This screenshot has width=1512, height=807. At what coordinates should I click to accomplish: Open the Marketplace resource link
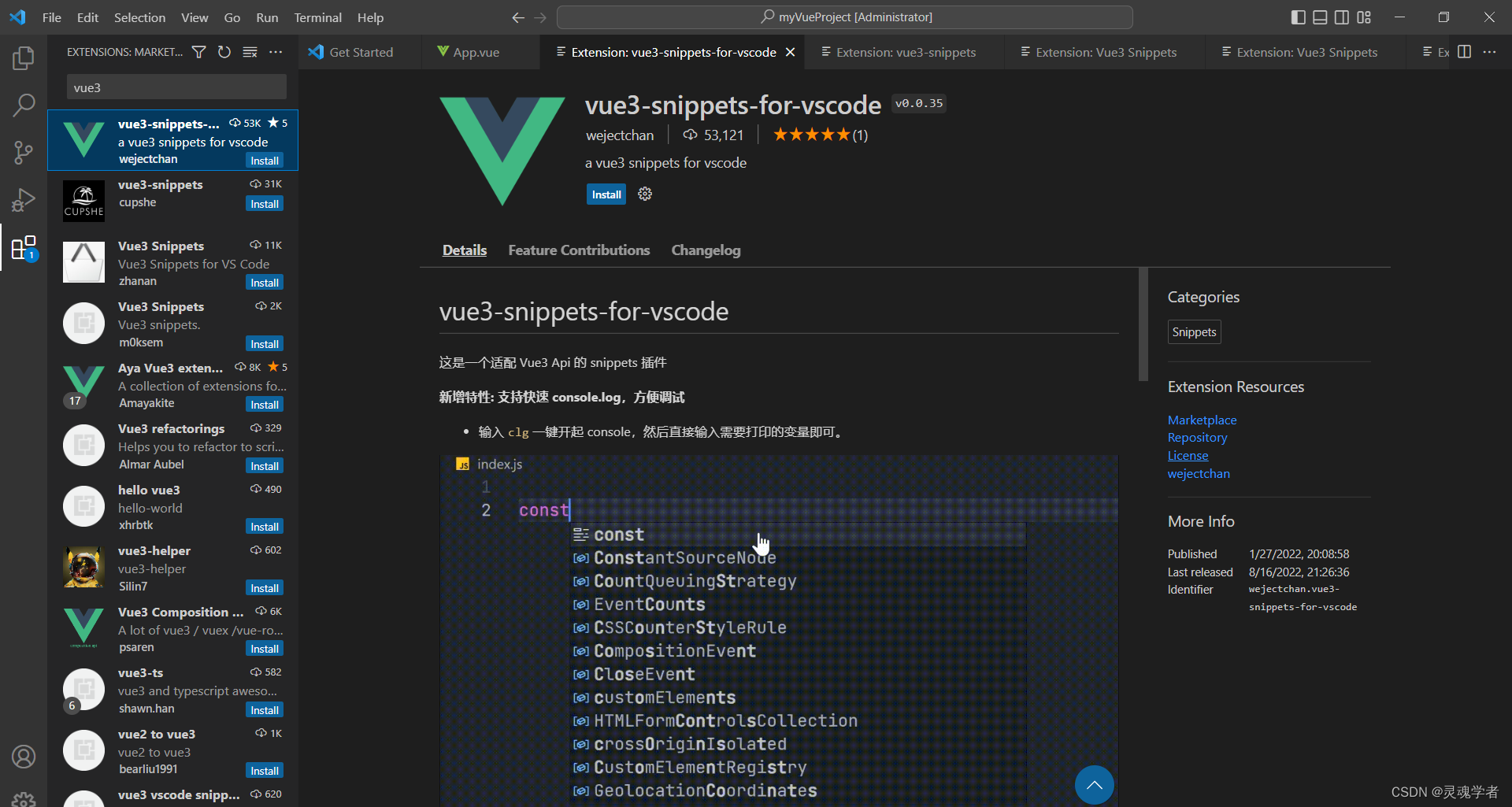coord(1202,420)
